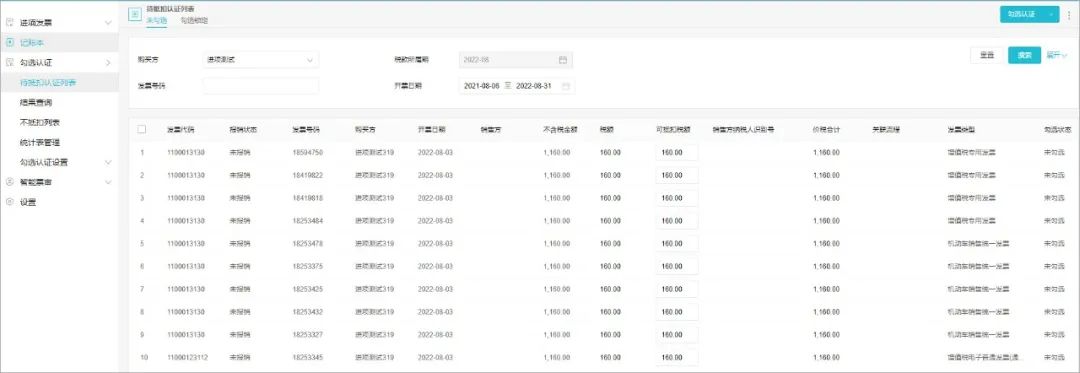Image resolution: width=1080 pixels, height=373 pixels.
Task: Open 设置 in the sidebar
Action: [28, 202]
